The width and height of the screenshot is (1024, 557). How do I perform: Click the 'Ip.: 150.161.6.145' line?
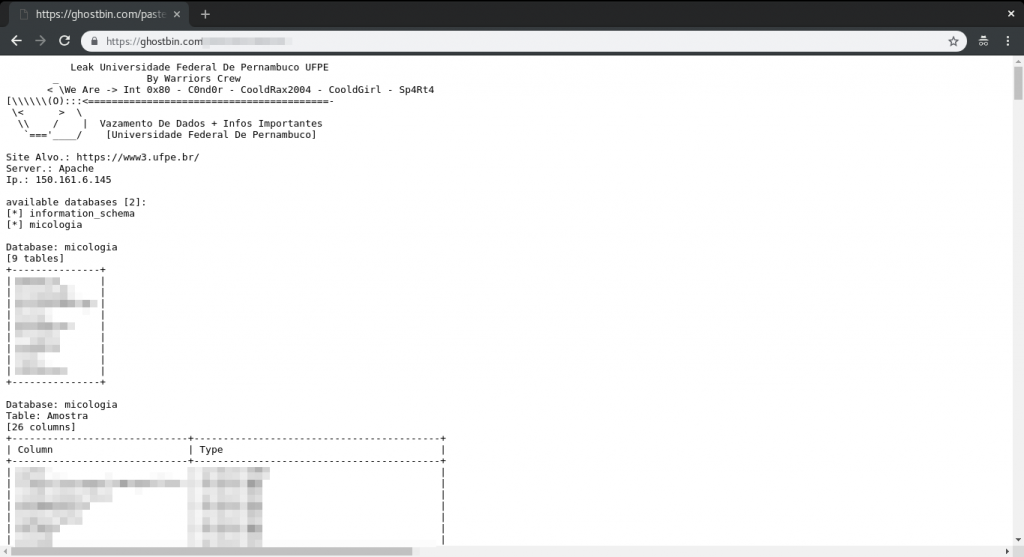(59, 180)
